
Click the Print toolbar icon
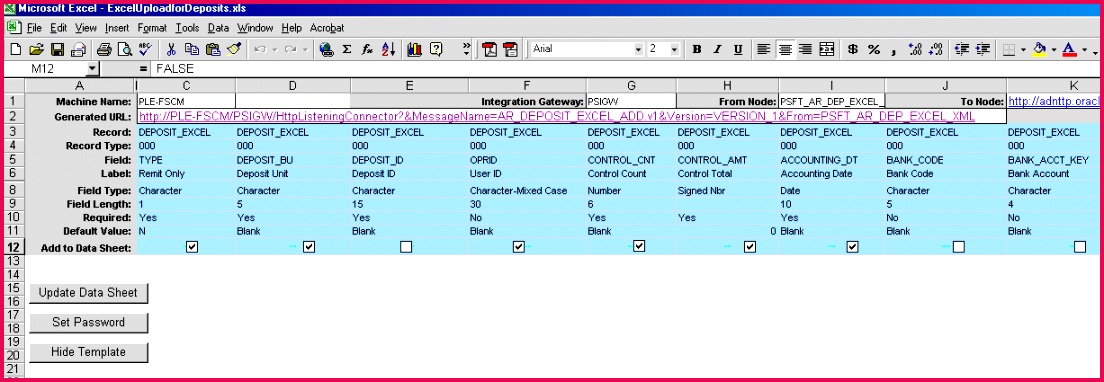104,49
